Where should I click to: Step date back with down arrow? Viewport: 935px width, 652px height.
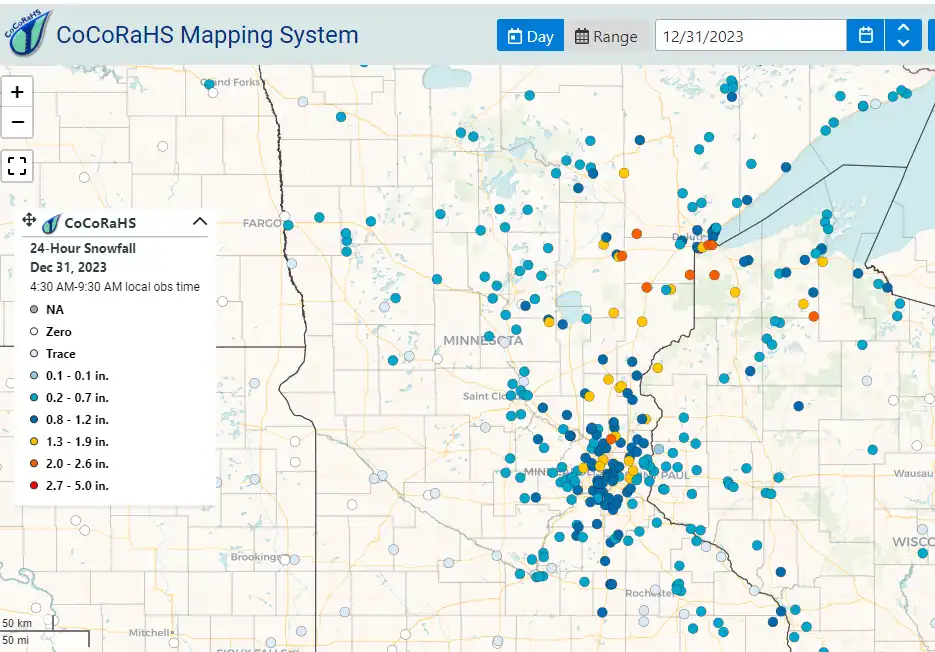click(903, 44)
